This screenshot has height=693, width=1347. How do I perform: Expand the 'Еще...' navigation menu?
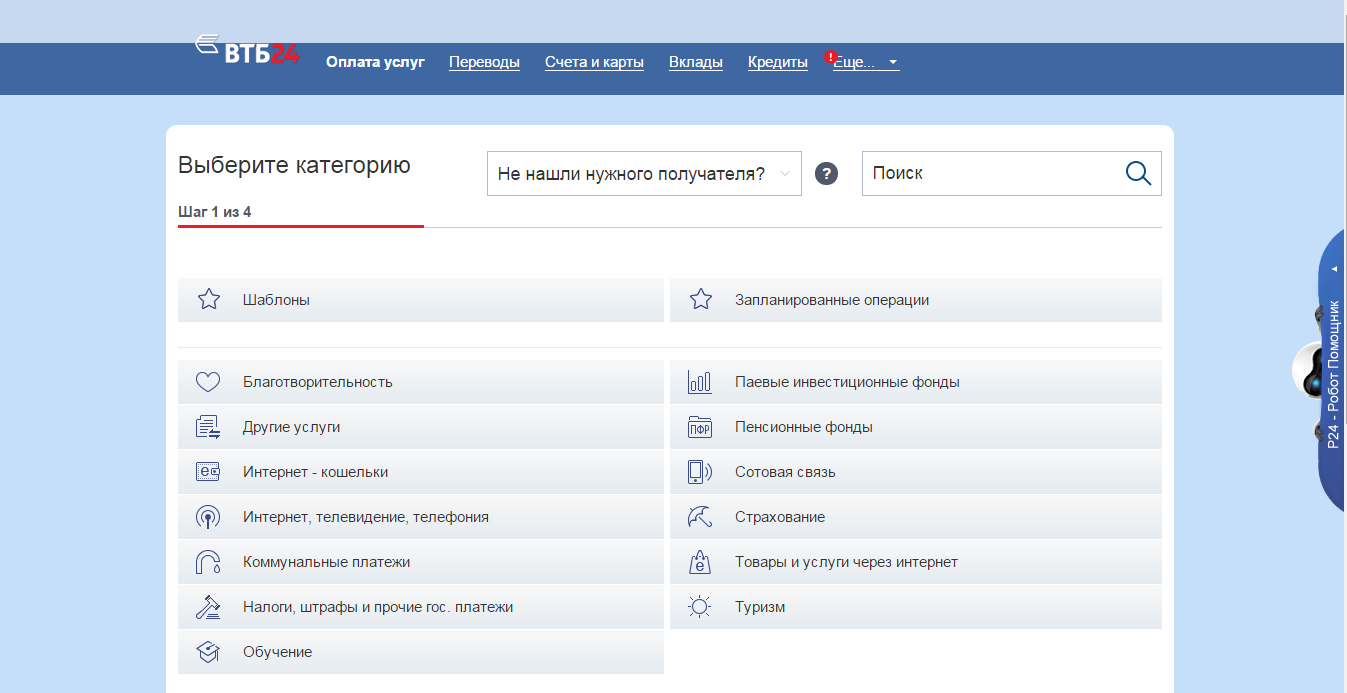(865, 62)
